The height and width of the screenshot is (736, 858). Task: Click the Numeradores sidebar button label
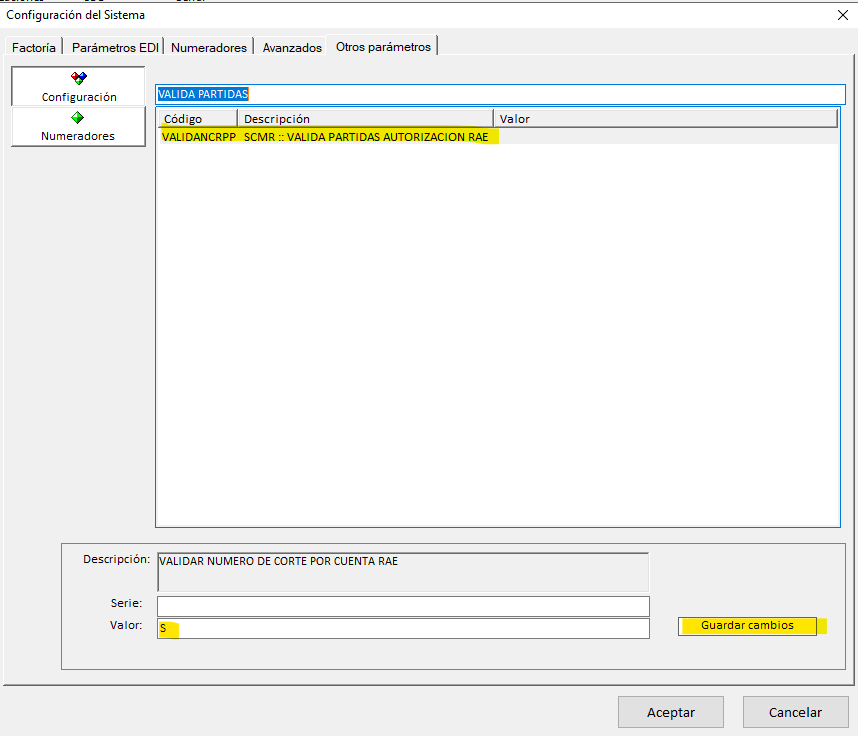pyautogui.click(x=78, y=136)
